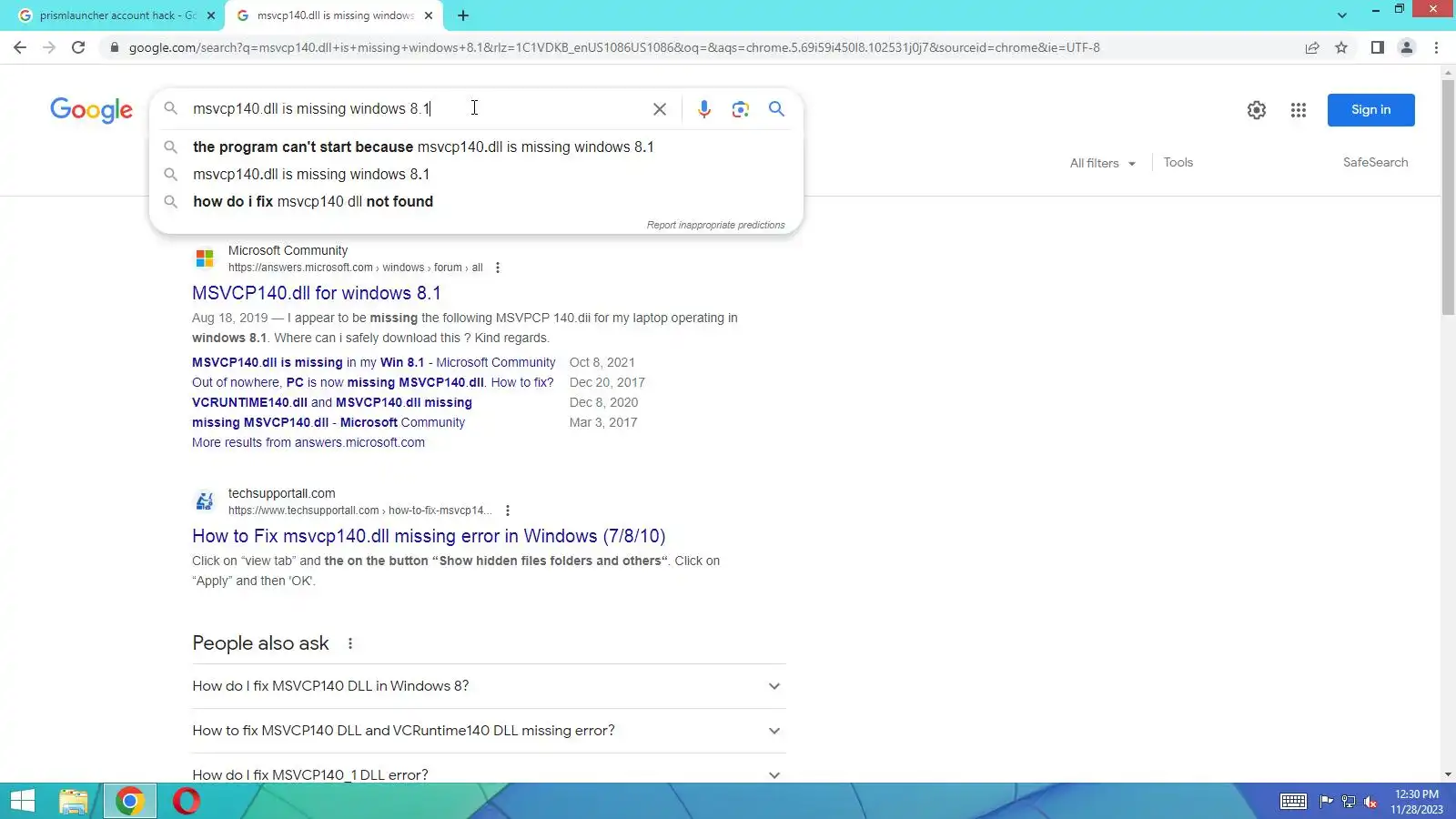Image resolution: width=1456 pixels, height=819 pixels.
Task: Open 'MSVCP140.dll for windows 8.1' result
Action: coord(317,293)
